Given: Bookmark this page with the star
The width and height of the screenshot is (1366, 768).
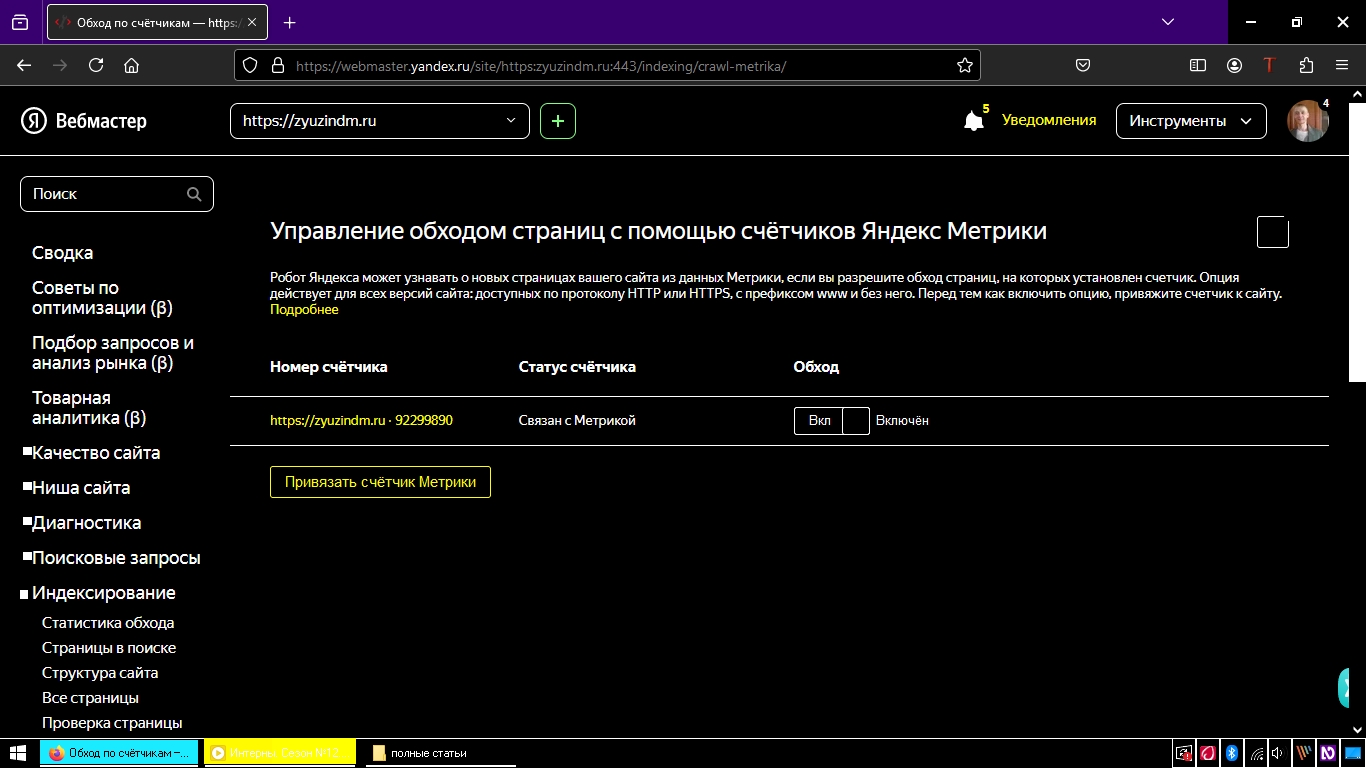Looking at the screenshot, I should (x=964, y=65).
